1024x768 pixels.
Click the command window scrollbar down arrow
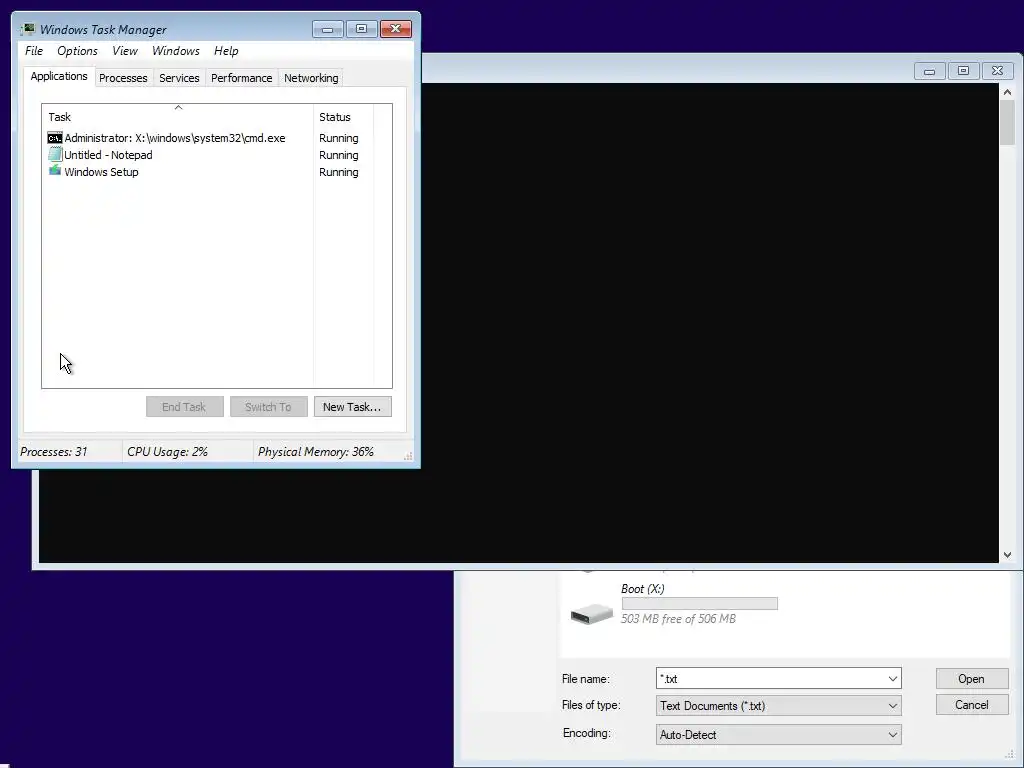(x=1007, y=555)
